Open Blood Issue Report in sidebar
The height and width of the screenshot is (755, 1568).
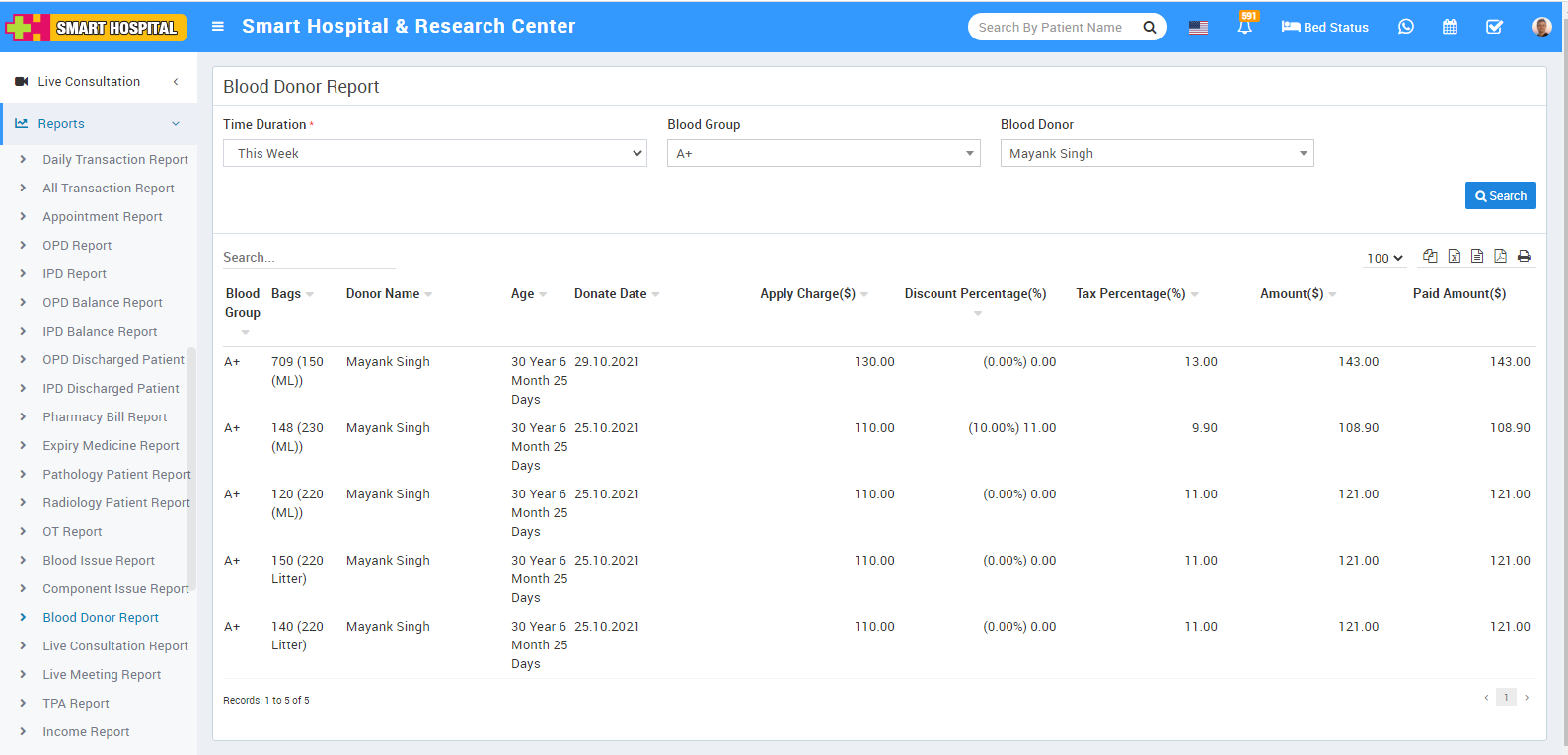pyautogui.click(x=99, y=560)
